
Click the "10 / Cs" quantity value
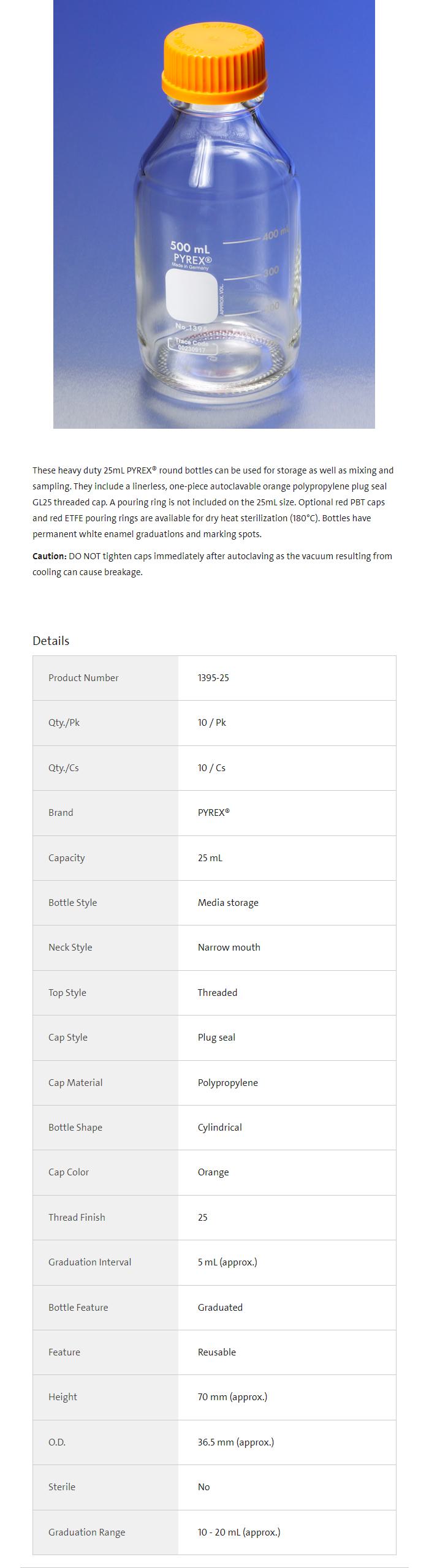pyautogui.click(x=211, y=767)
